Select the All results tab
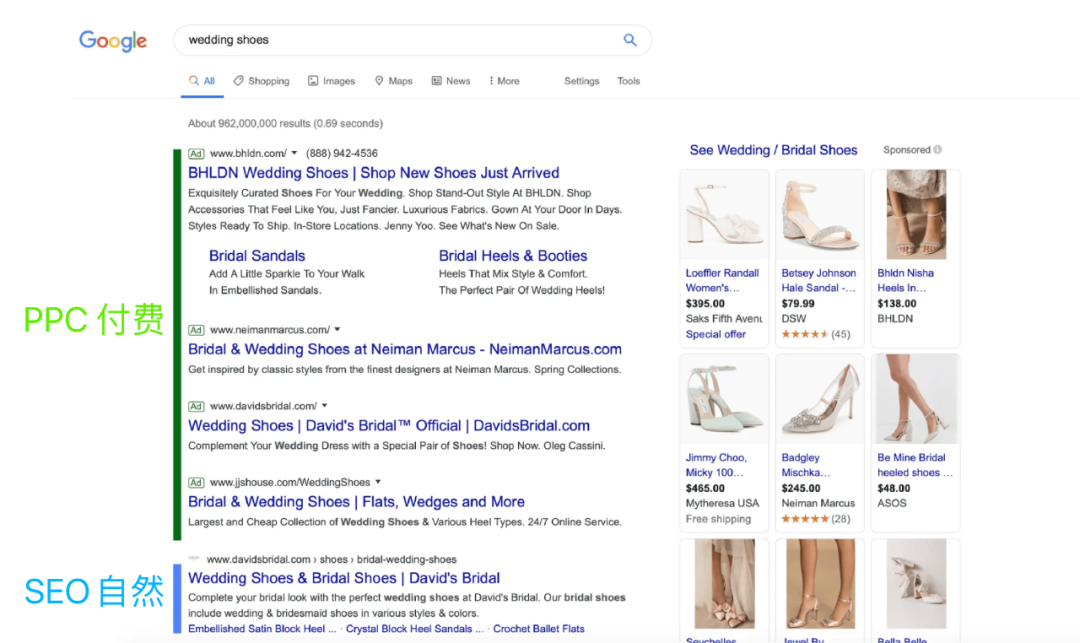The image size is (1080, 643). pyautogui.click(x=202, y=81)
